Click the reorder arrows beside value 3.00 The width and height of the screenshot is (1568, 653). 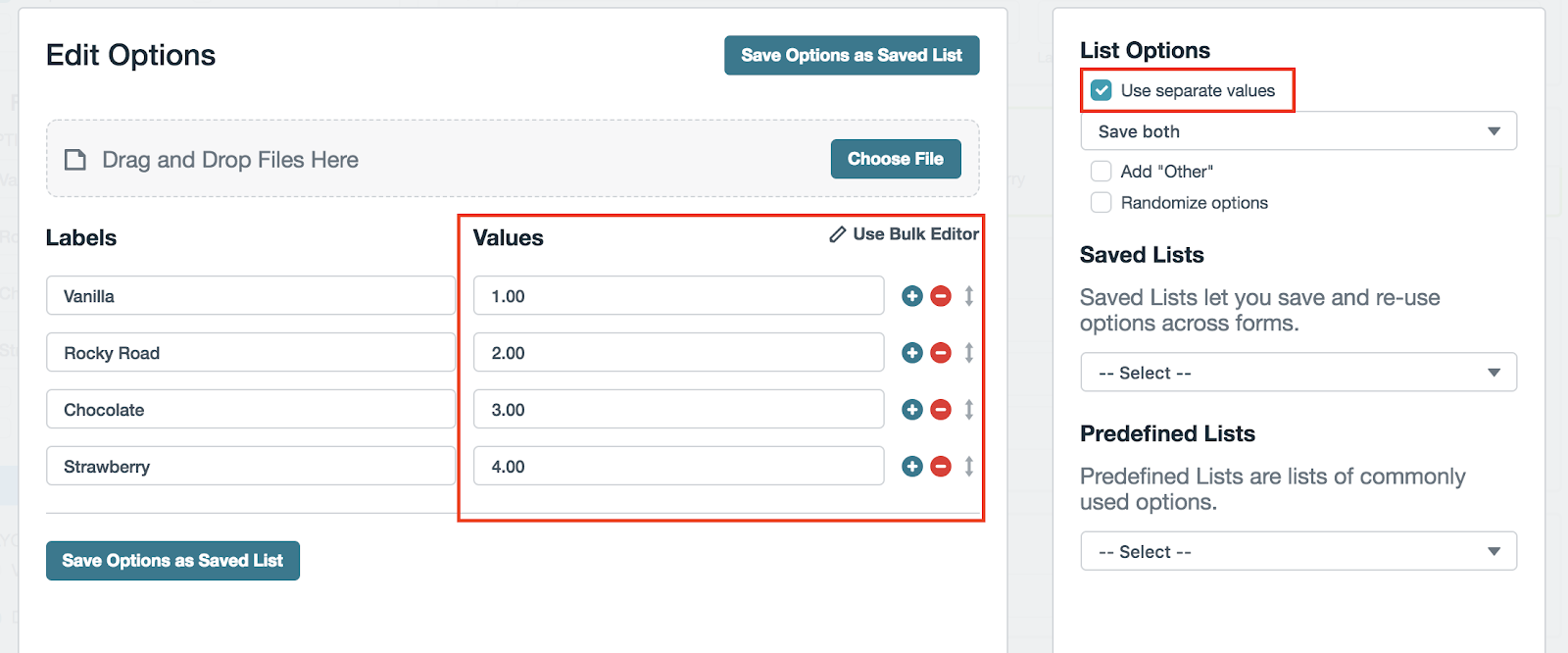969,410
